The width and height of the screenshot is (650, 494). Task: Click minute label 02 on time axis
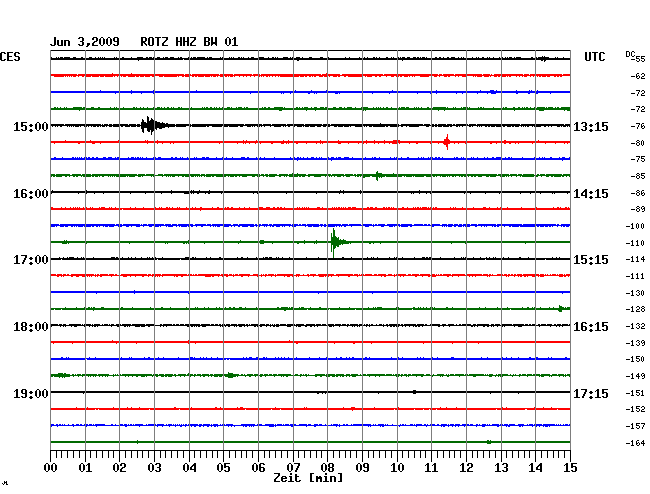119,468
